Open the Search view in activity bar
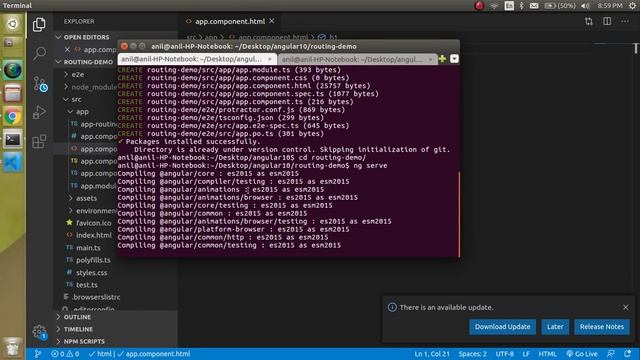The image size is (640, 360). click(40, 53)
